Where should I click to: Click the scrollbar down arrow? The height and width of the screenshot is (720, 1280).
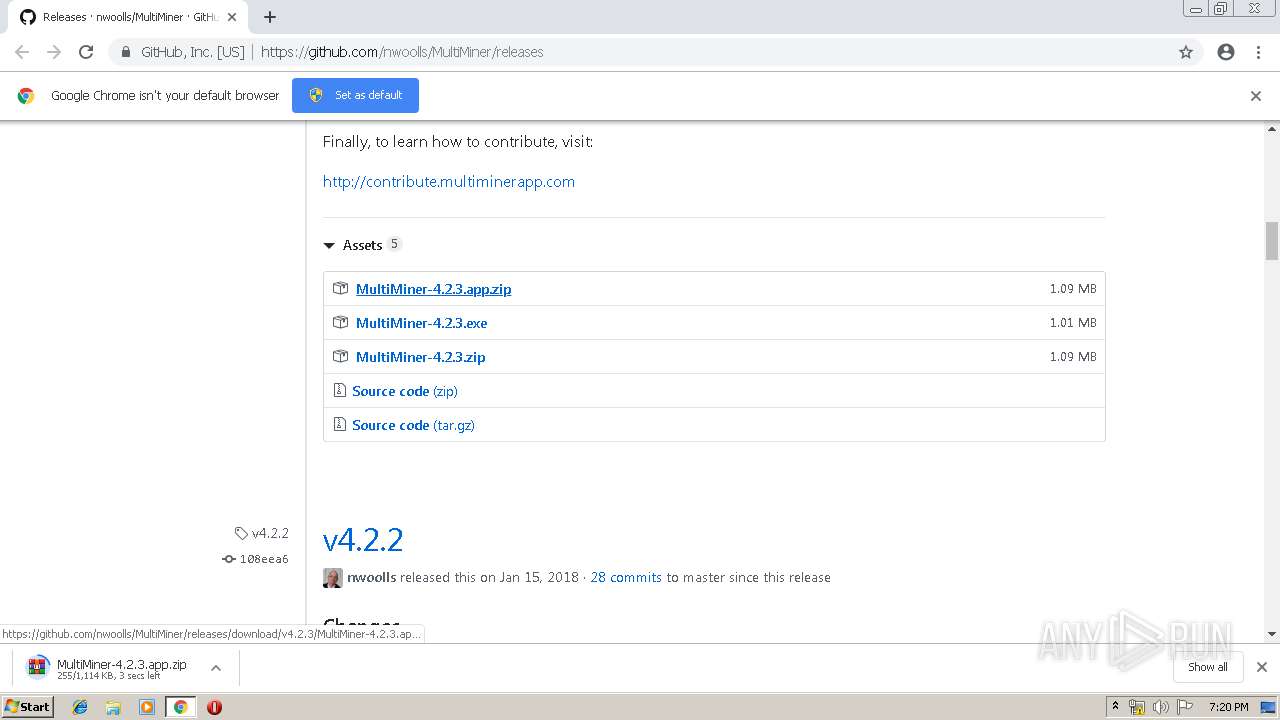tap(1272, 634)
